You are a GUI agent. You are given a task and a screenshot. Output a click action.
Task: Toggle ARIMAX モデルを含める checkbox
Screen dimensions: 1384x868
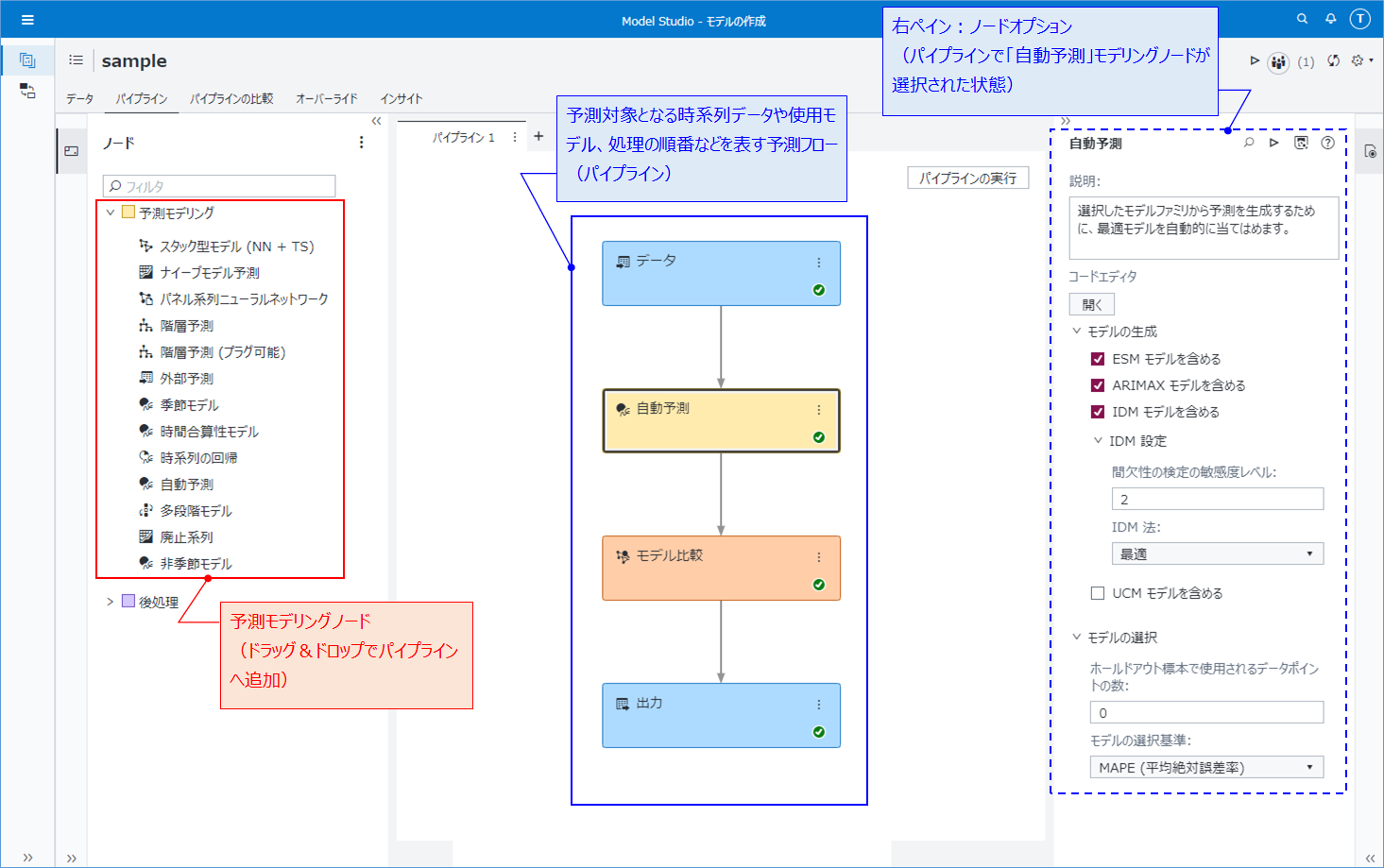point(1098,385)
